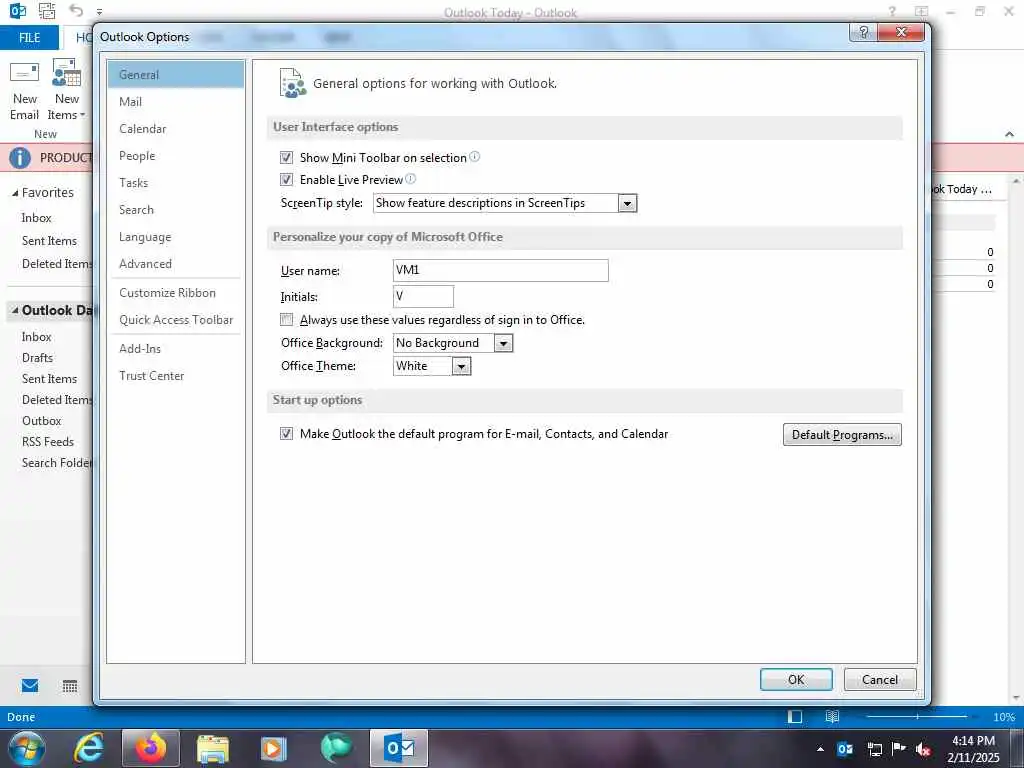This screenshot has width=1024, height=768.
Task: Click the Outlook logo icon in title bar
Action: tap(18, 10)
